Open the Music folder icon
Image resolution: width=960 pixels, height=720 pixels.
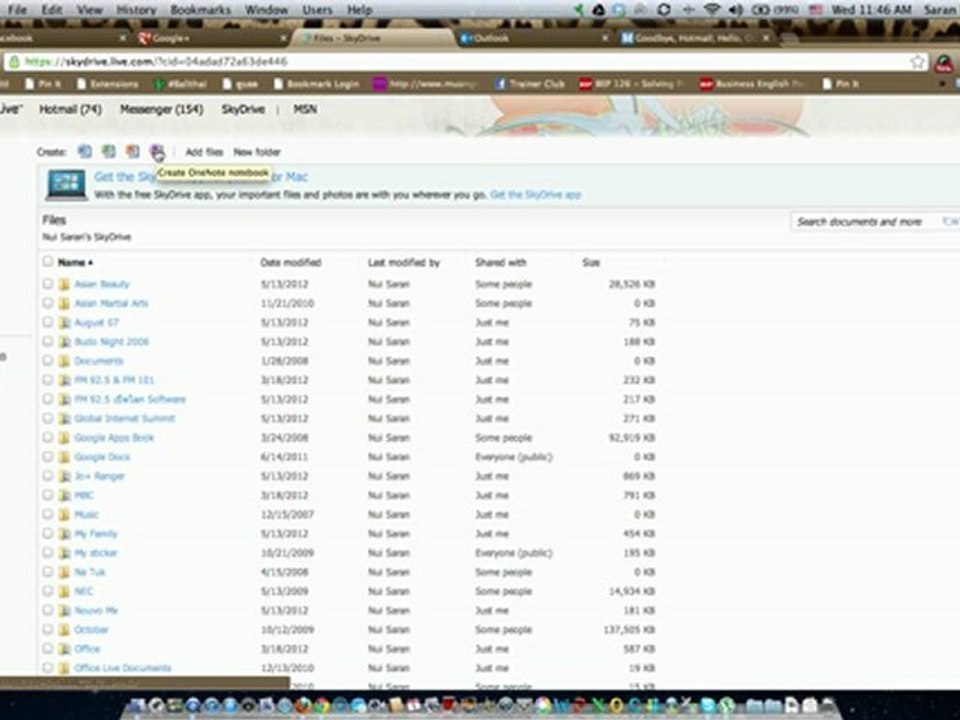point(64,515)
